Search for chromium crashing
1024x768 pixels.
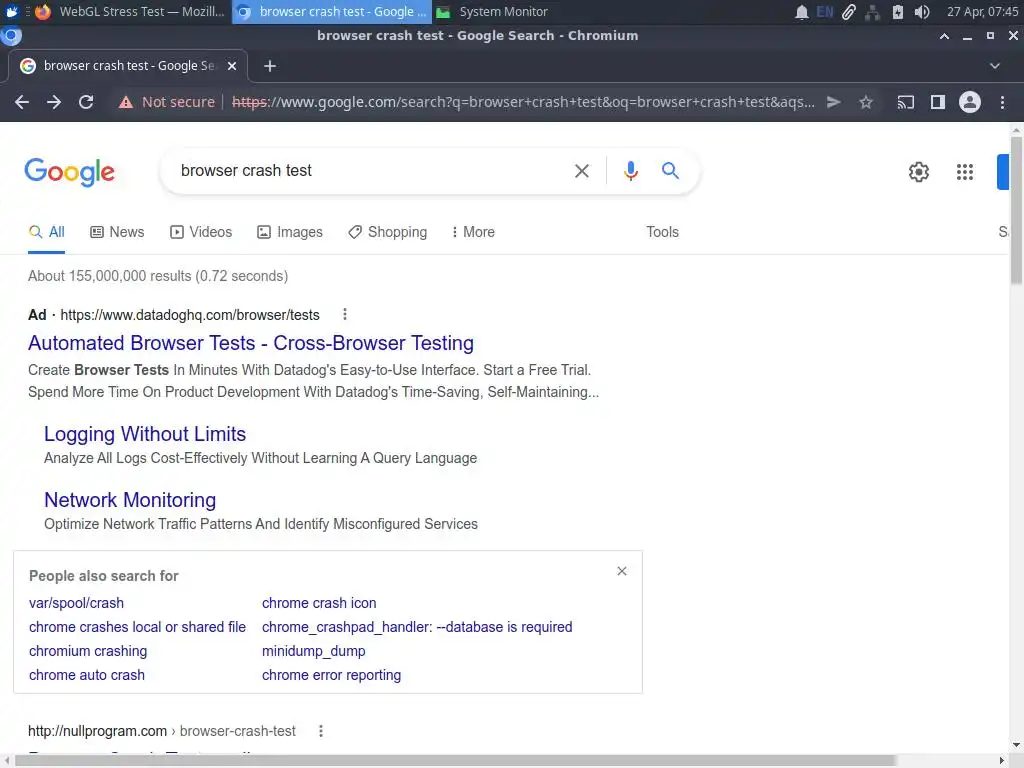pyautogui.click(x=88, y=651)
